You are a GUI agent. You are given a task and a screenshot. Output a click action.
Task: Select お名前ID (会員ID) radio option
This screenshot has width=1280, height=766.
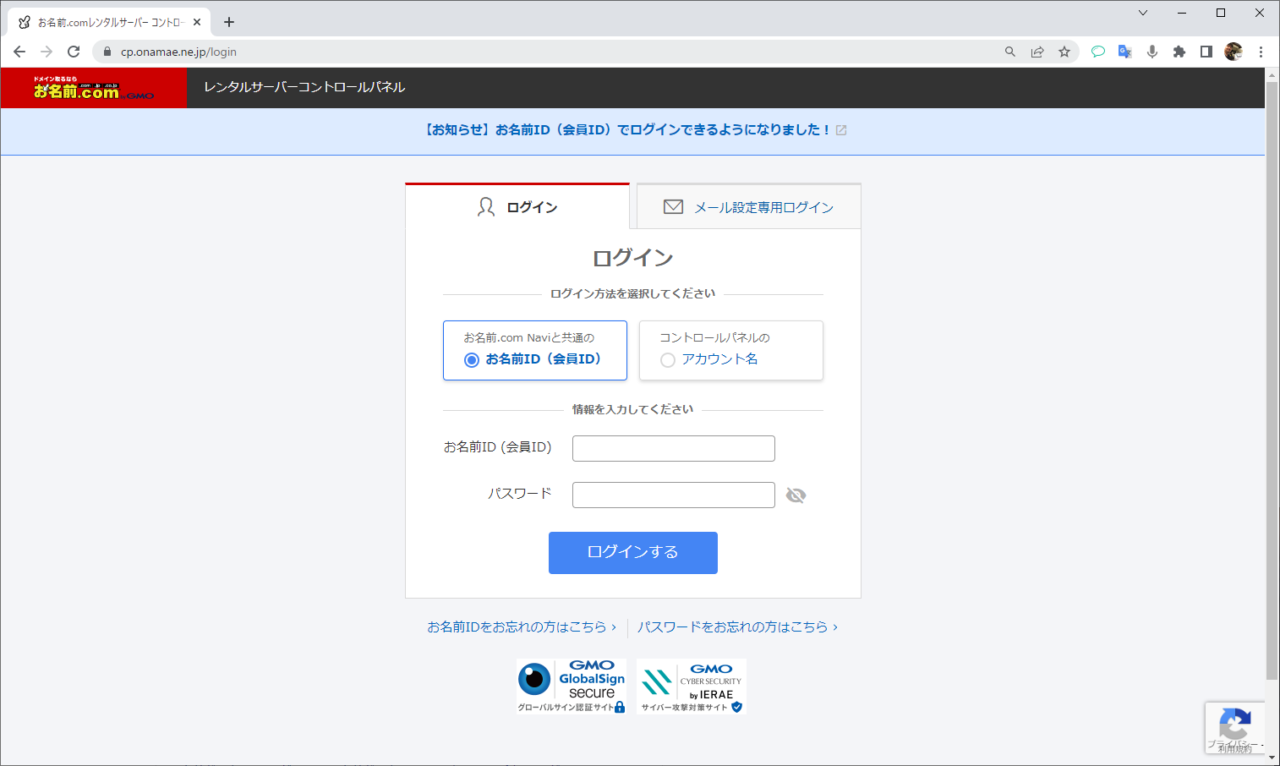472,360
